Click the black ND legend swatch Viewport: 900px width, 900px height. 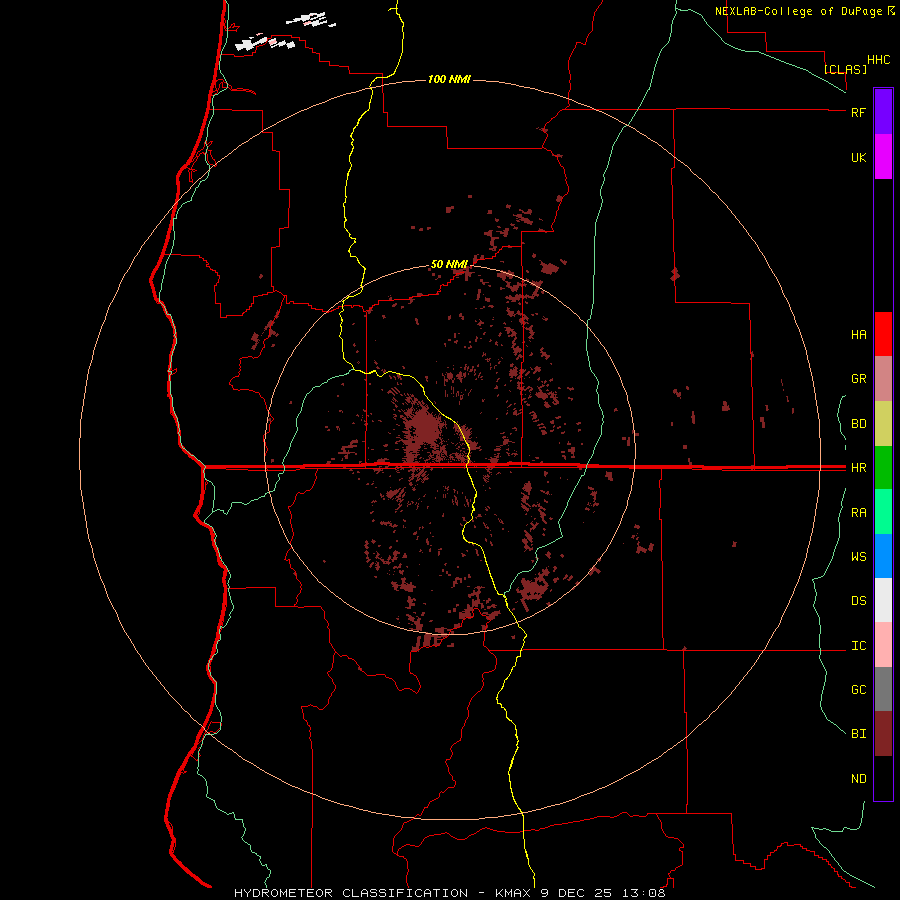pos(883,778)
